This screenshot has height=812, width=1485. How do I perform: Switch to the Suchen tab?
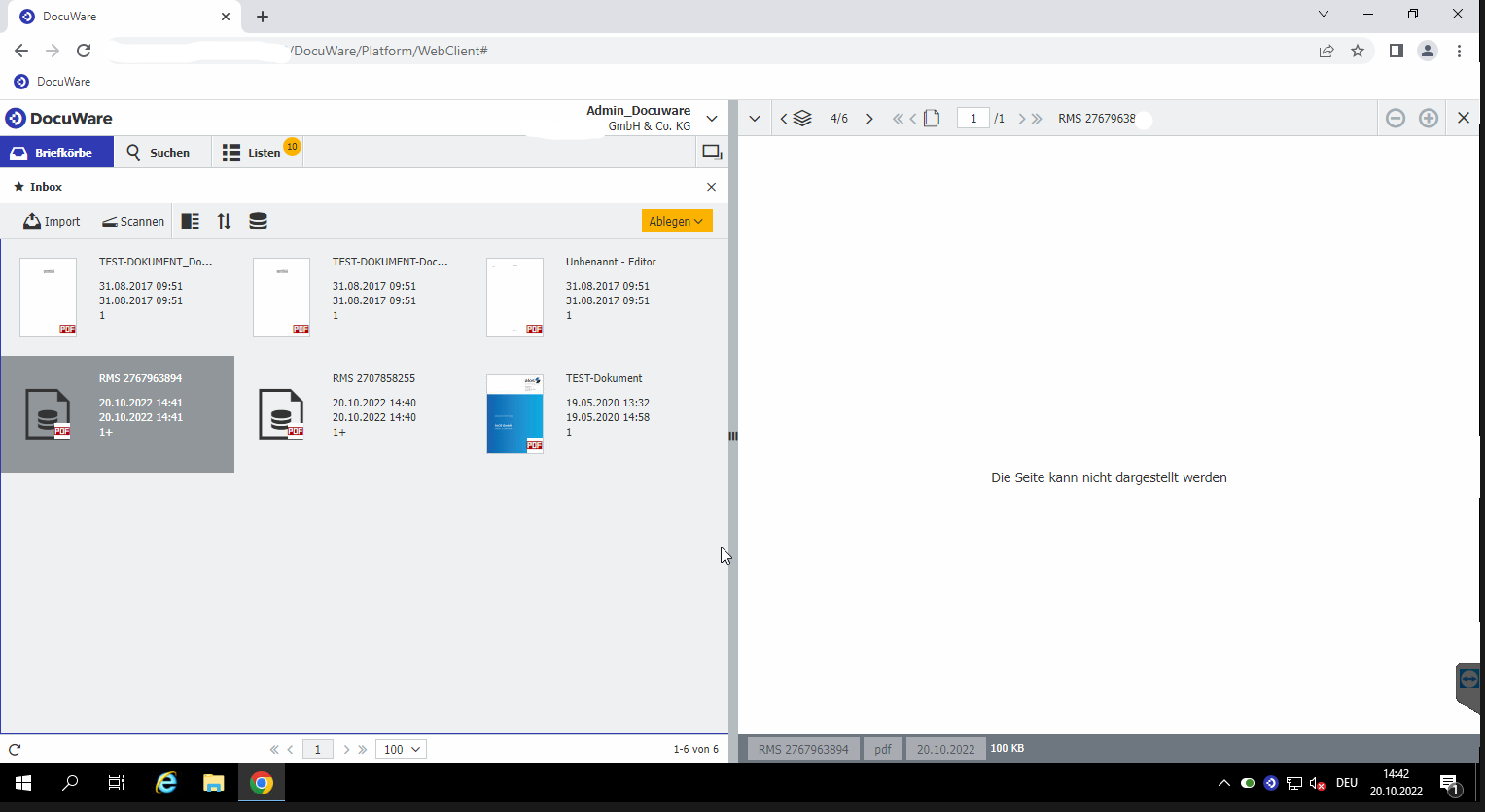[x=159, y=153]
